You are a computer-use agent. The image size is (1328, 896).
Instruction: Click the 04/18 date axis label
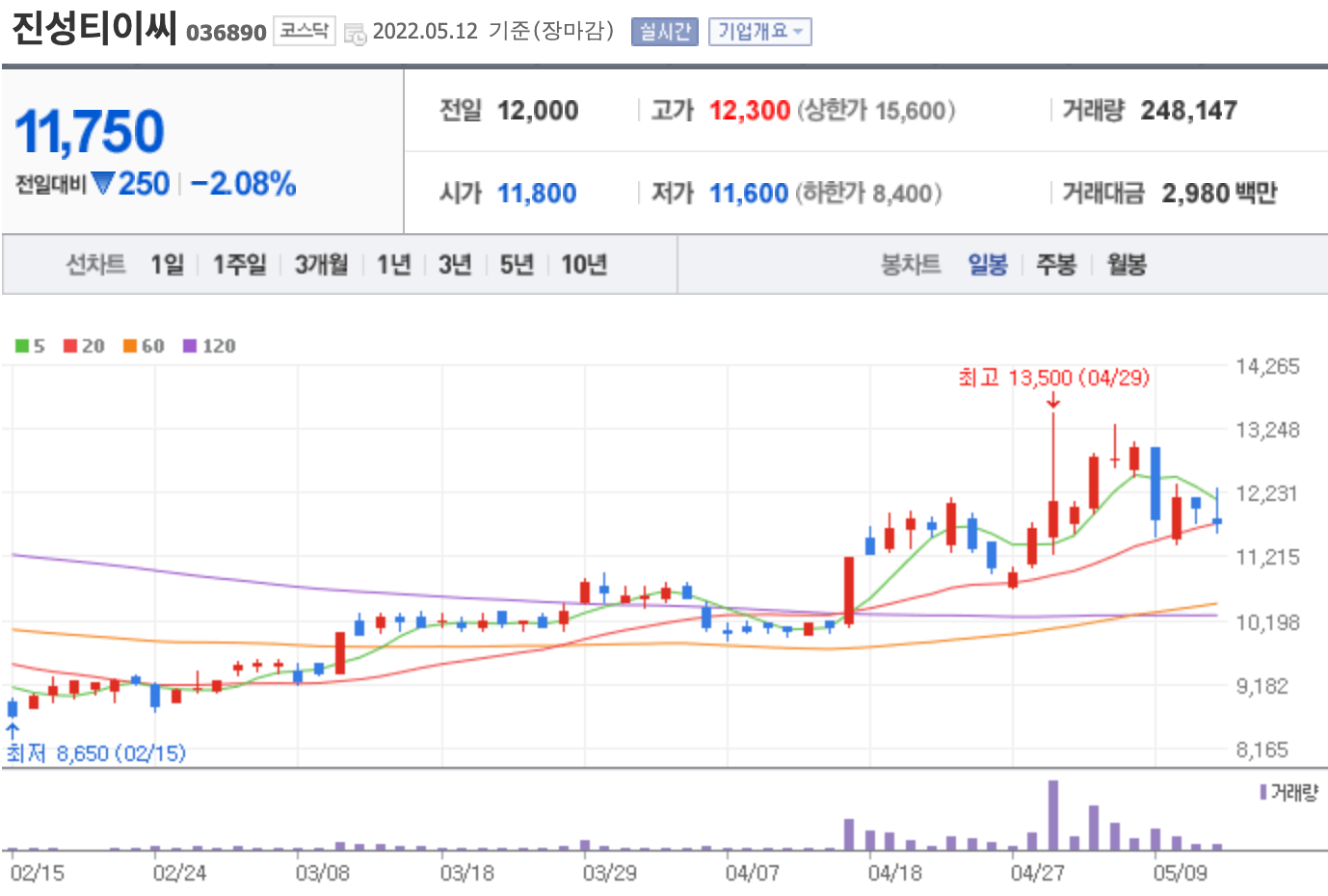tap(894, 873)
